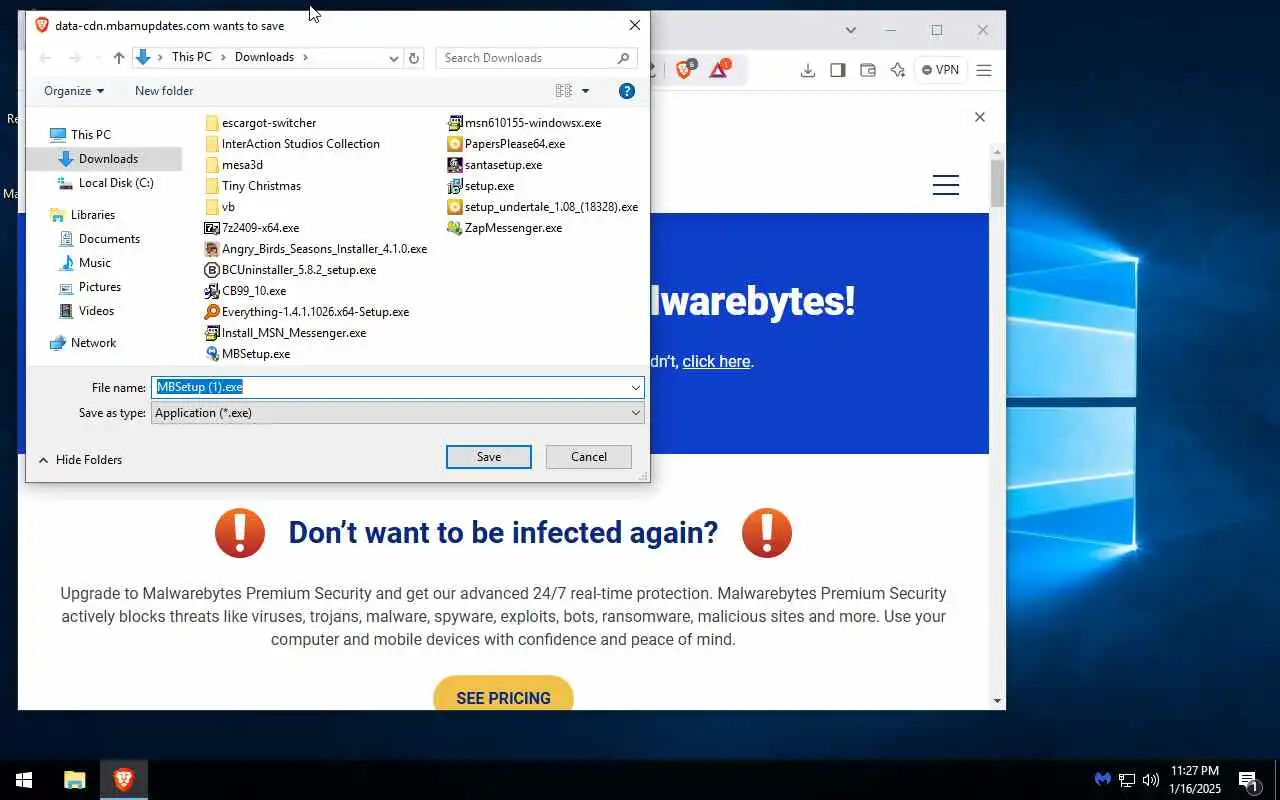Select Everything-1.4.1.1026.x64-Setup.exe

click(307, 312)
